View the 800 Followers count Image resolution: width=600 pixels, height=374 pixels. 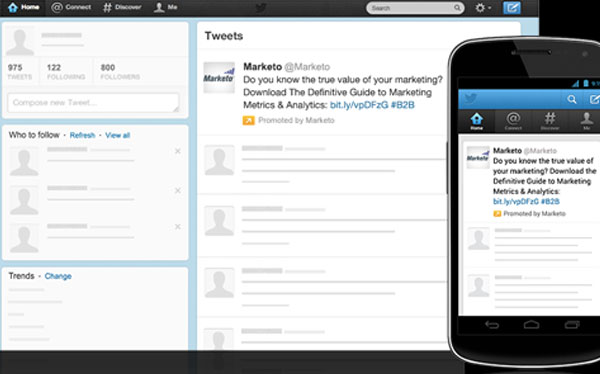120,72
